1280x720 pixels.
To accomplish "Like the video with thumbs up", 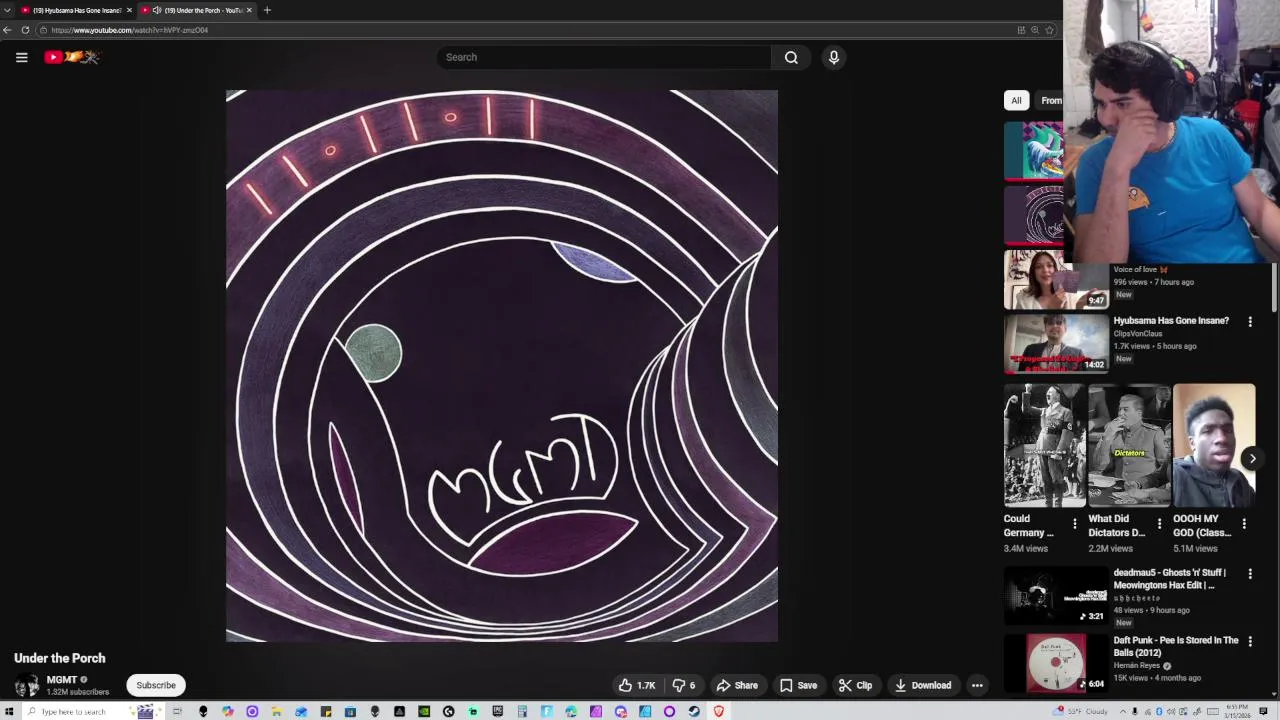I will pyautogui.click(x=636, y=685).
